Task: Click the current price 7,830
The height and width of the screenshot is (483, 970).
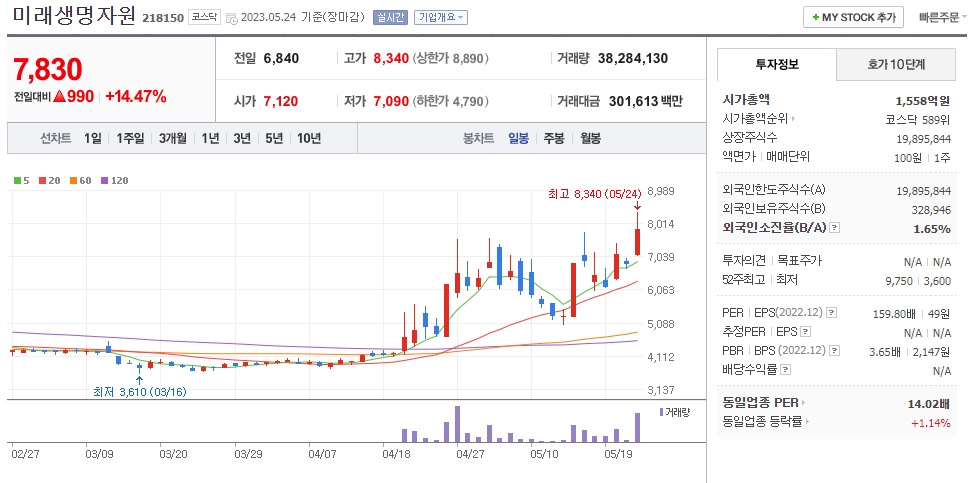Action: tap(48, 69)
